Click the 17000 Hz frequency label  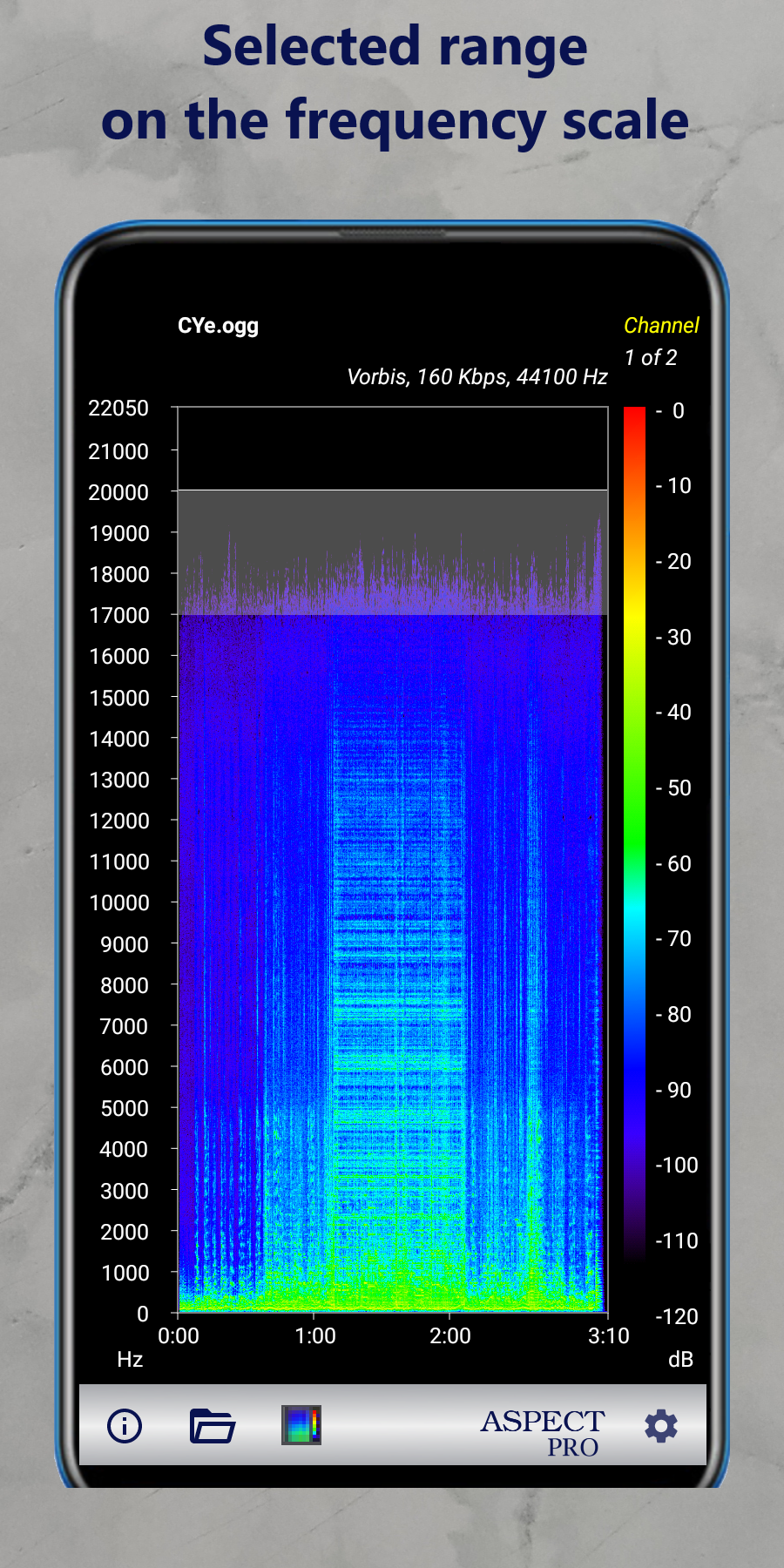coord(118,616)
